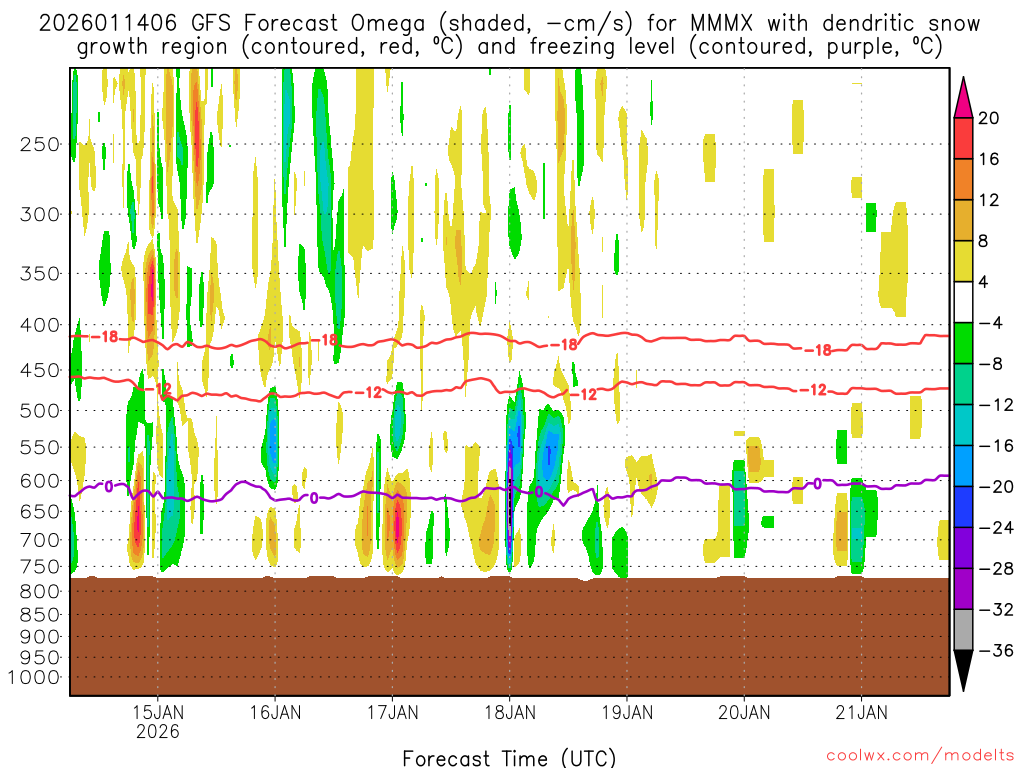The height and width of the screenshot is (768, 1024).
Task: Click the rightmost red -18 contour label
Action: [819, 350]
